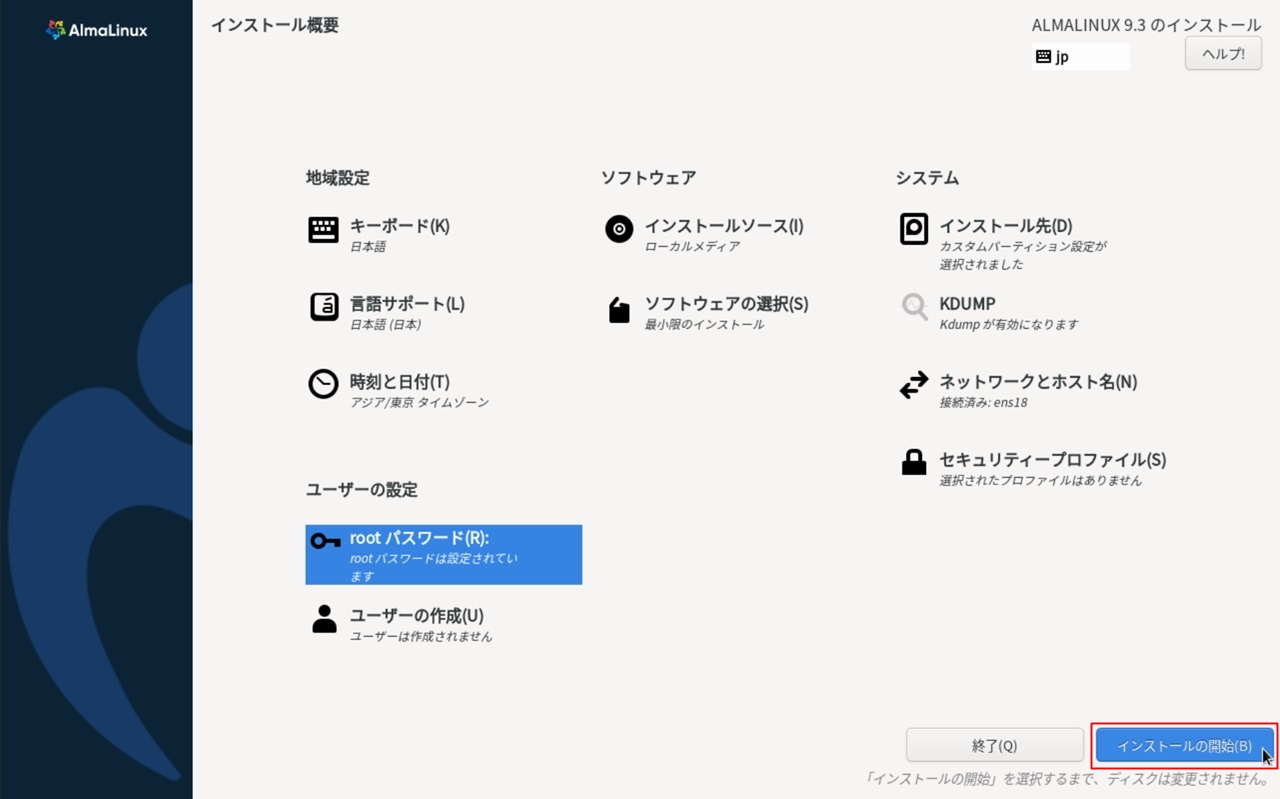Click the arrows icon for ネットワークとホスト名
This screenshot has height=799, width=1280.
(914, 385)
